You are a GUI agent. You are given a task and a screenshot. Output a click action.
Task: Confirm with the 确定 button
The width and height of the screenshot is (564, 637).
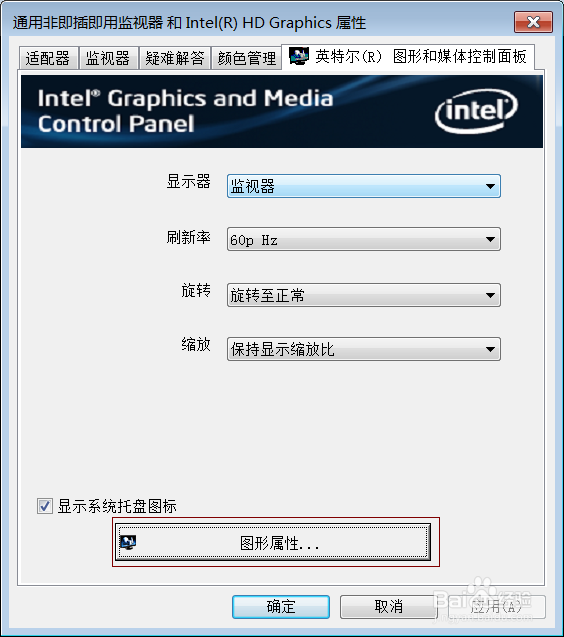click(x=281, y=607)
